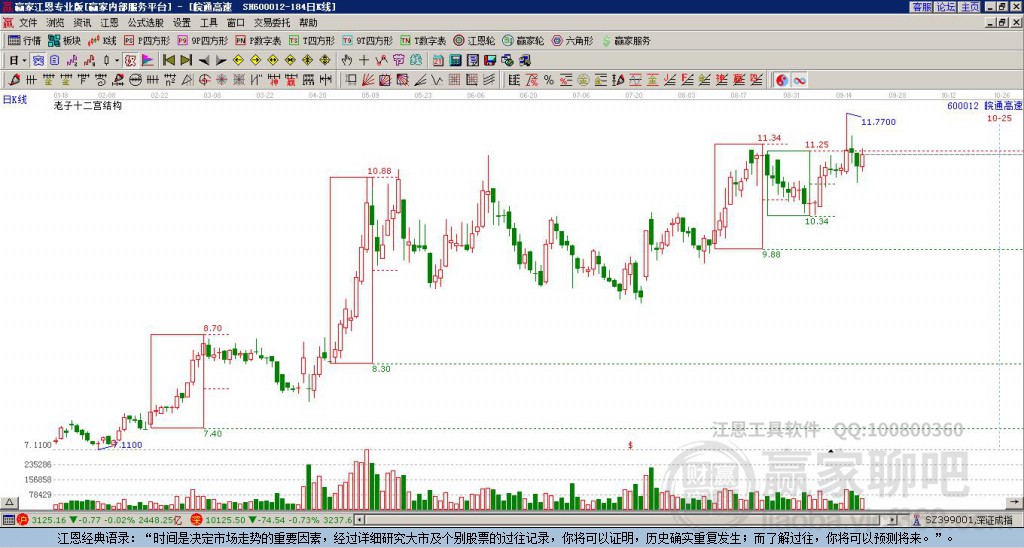Screen dimensions: 1024x548
Task: Open the 设置 menu
Action: coord(182,23)
